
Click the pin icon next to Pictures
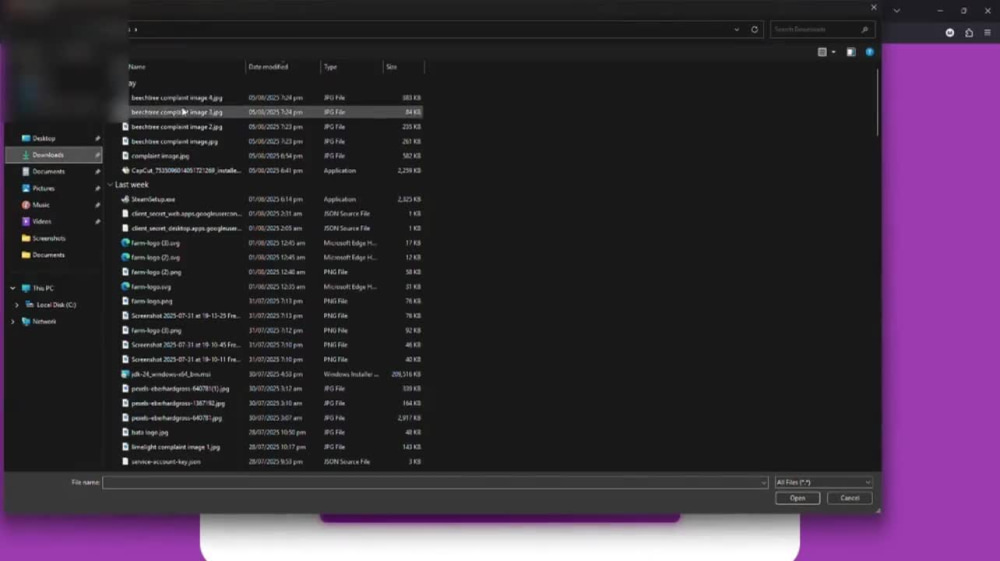[98, 189]
